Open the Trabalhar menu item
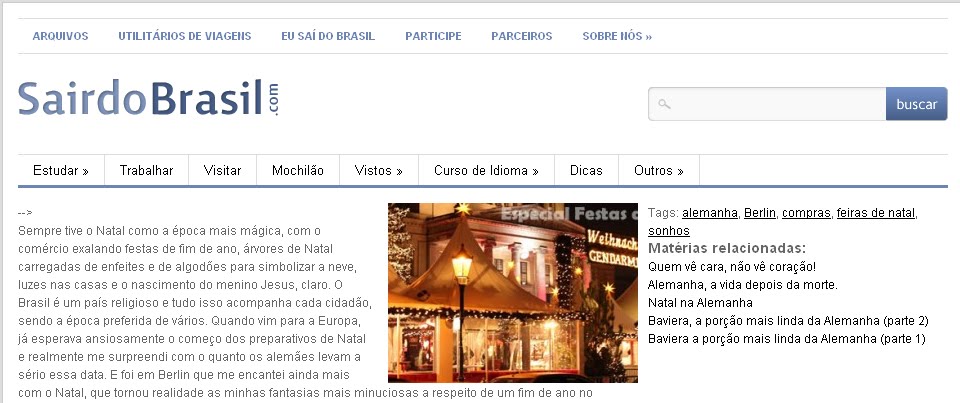This screenshot has height=403, width=960. pyautogui.click(x=146, y=170)
